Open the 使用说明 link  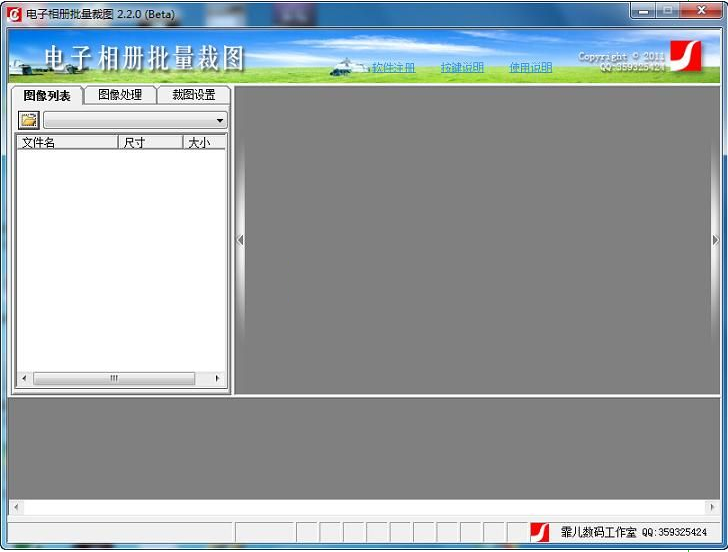pyautogui.click(x=530, y=68)
